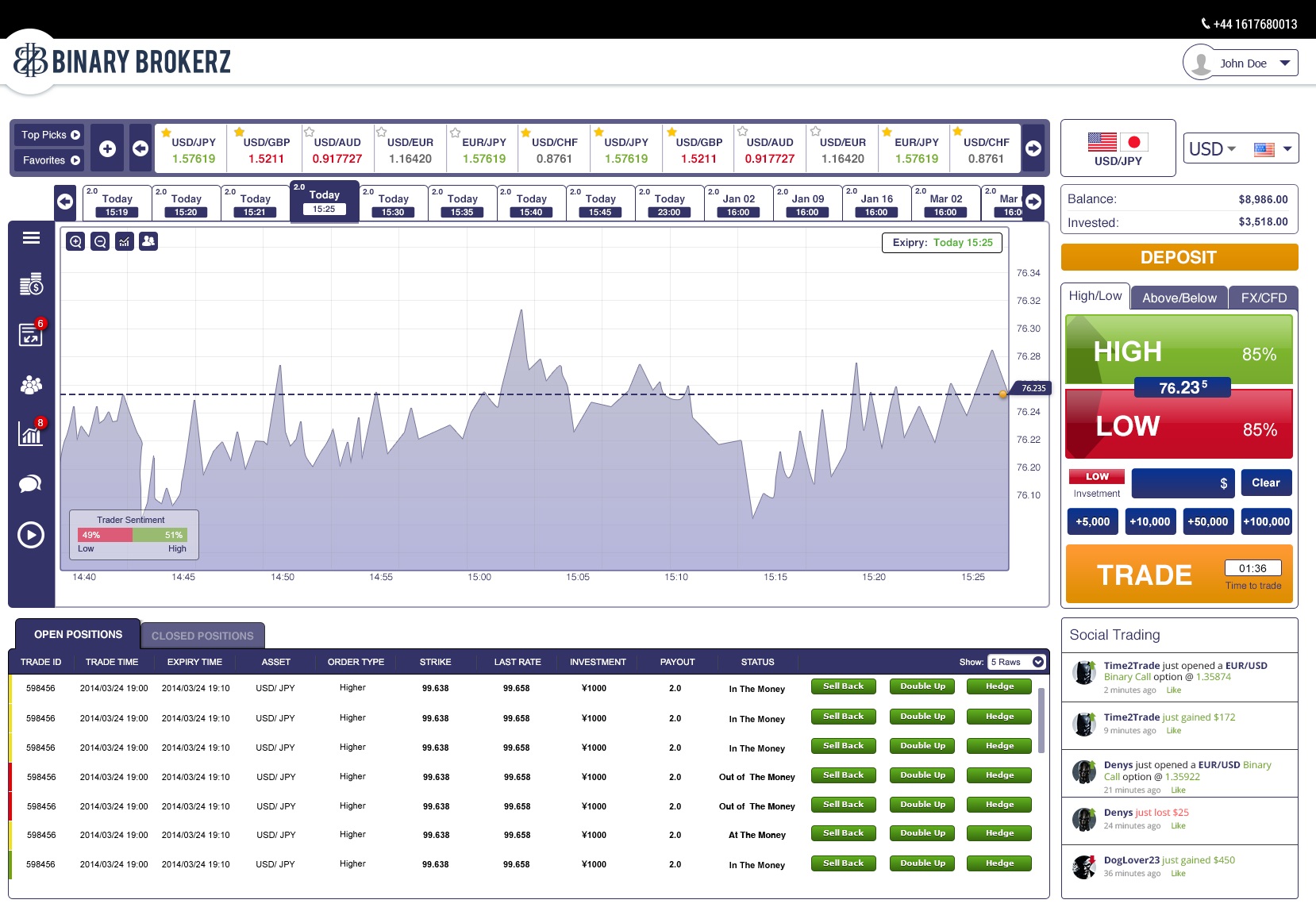This screenshot has width=1316, height=915.
Task: Toggle favorite star on second USD/AUD
Action: [x=742, y=132]
